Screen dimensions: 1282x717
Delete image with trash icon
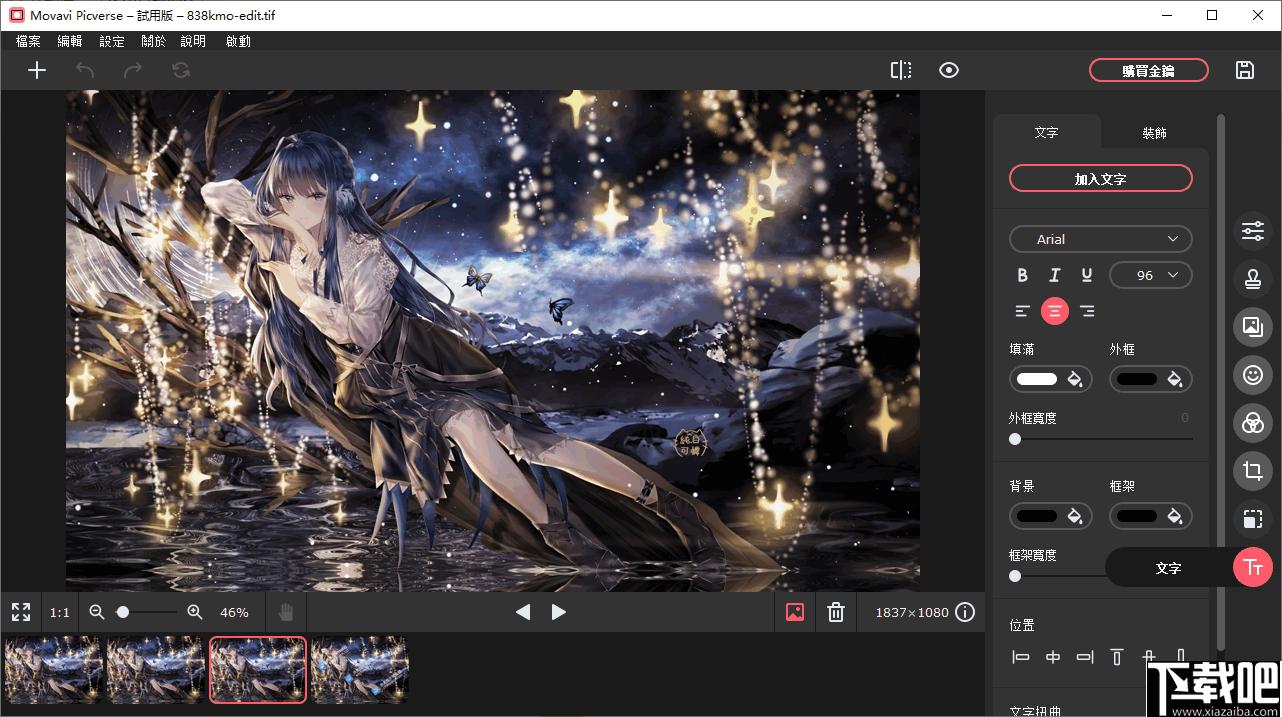[x=836, y=612]
